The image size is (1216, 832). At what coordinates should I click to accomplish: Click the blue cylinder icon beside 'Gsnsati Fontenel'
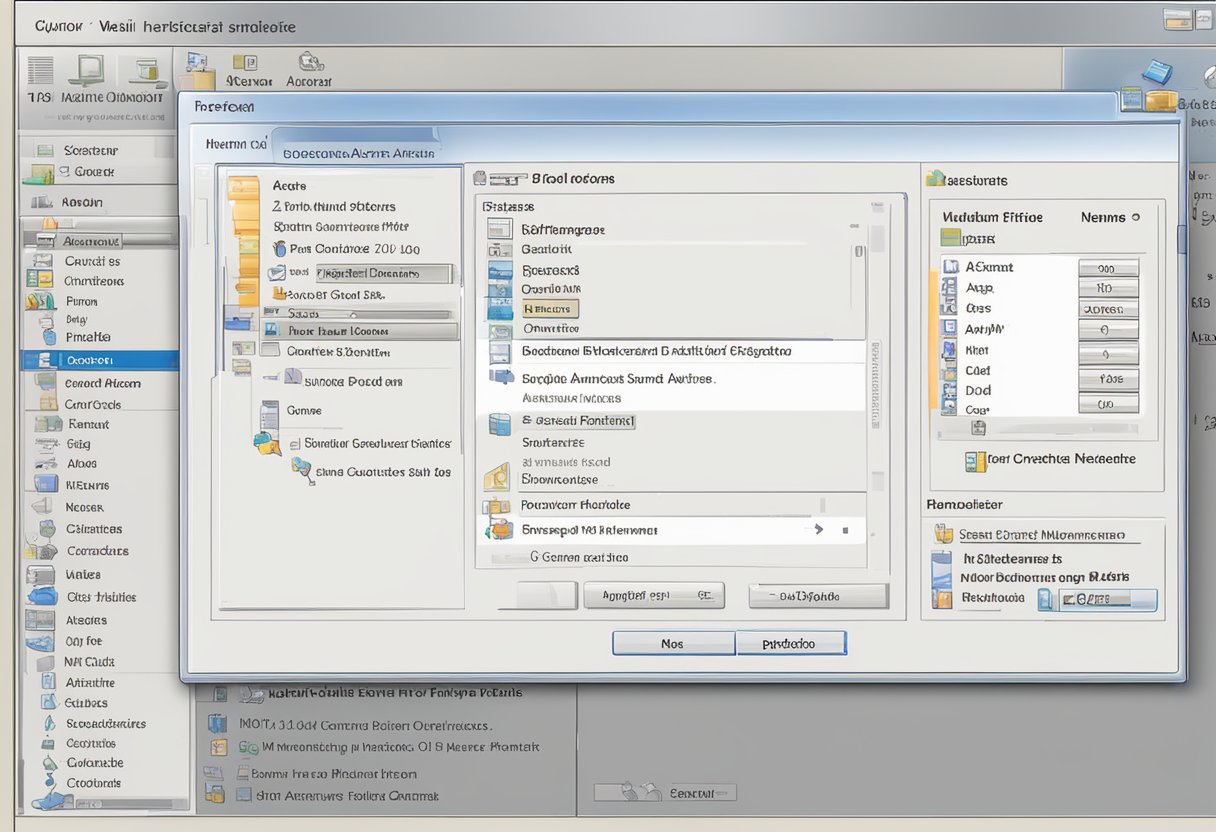coord(498,423)
